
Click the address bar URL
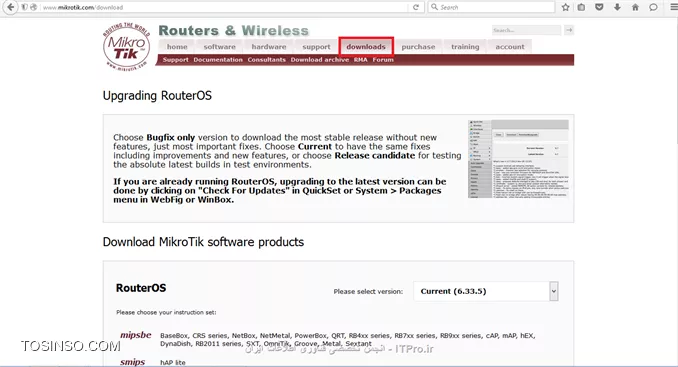(83, 7)
